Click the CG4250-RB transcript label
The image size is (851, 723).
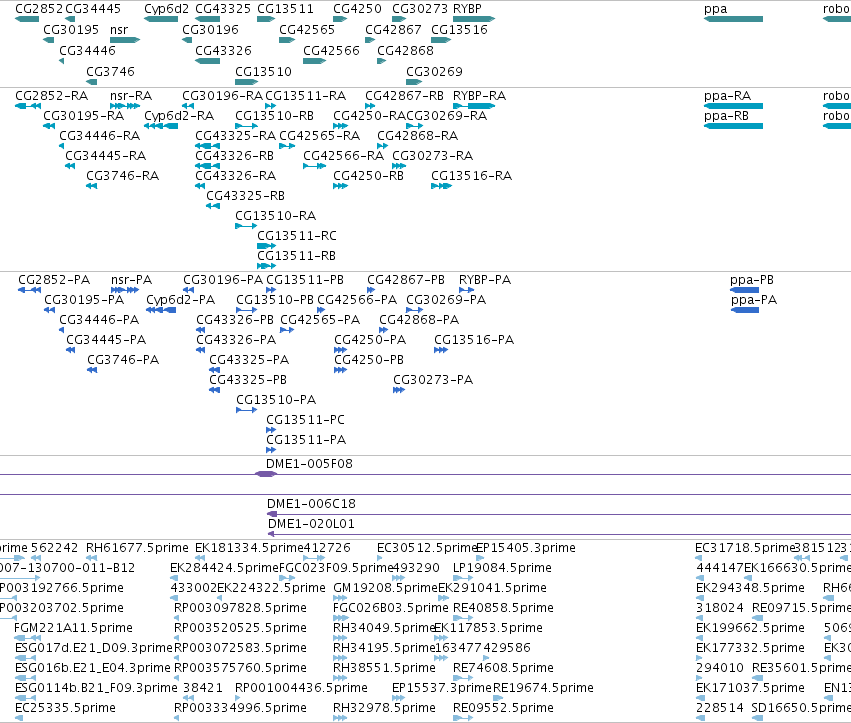click(x=368, y=176)
